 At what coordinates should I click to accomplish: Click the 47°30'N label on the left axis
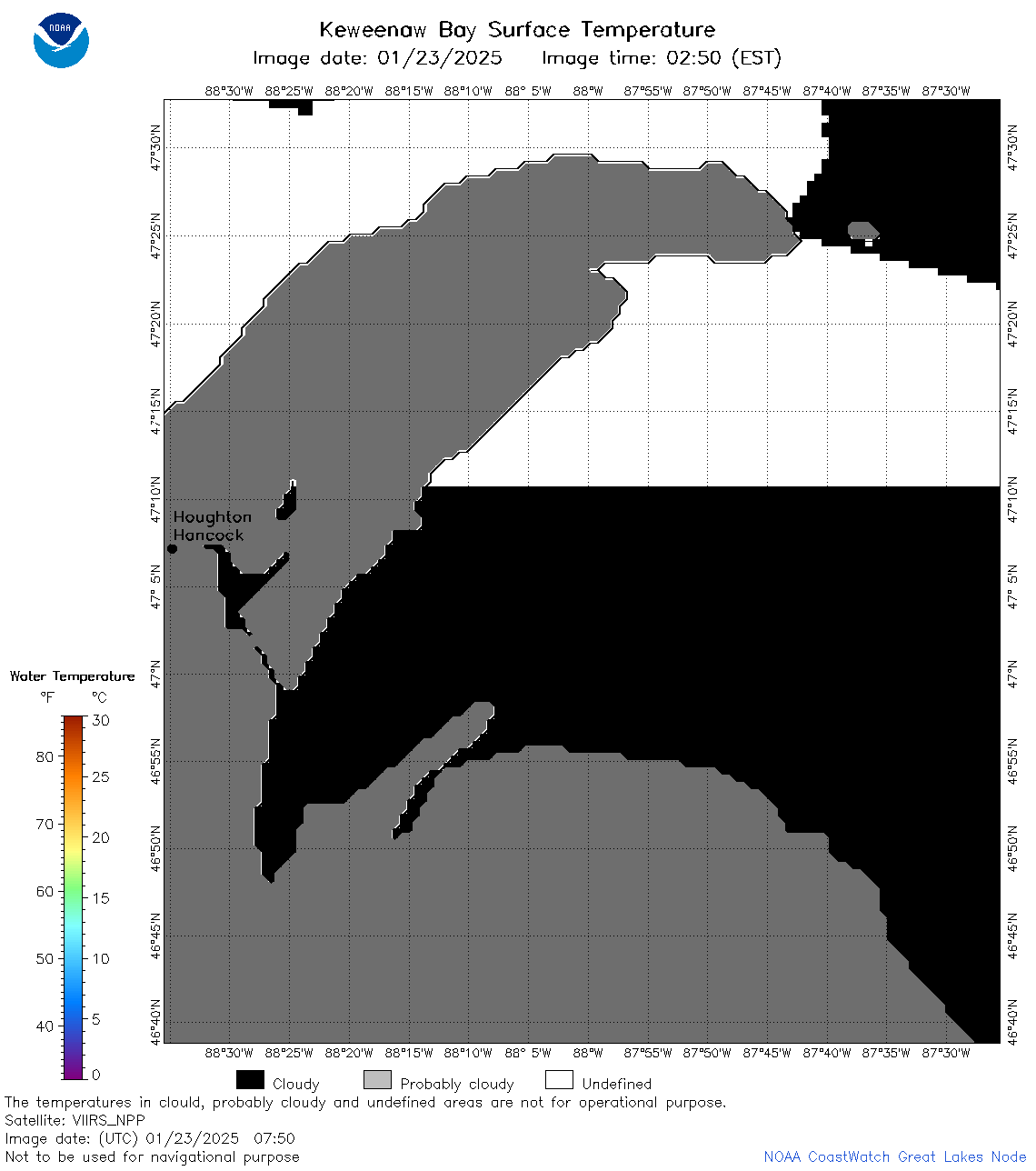(156, 148)
